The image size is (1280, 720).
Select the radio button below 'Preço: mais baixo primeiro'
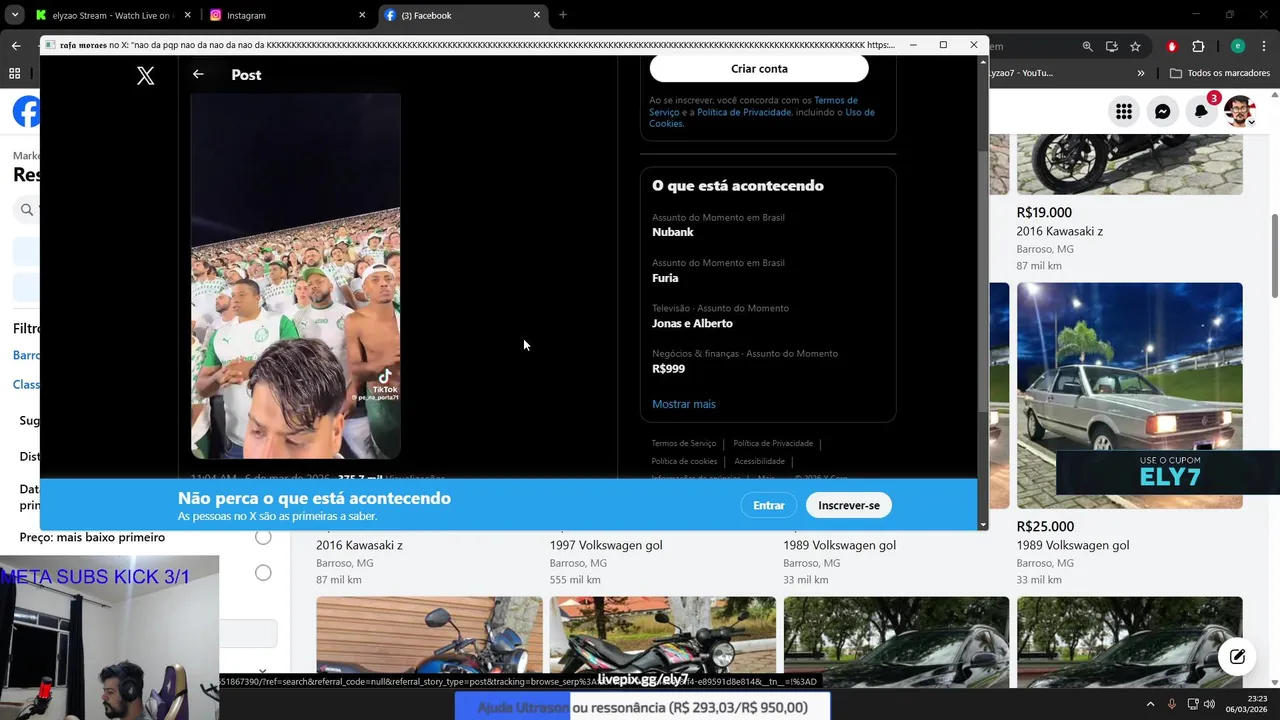(x=263, y=573)
